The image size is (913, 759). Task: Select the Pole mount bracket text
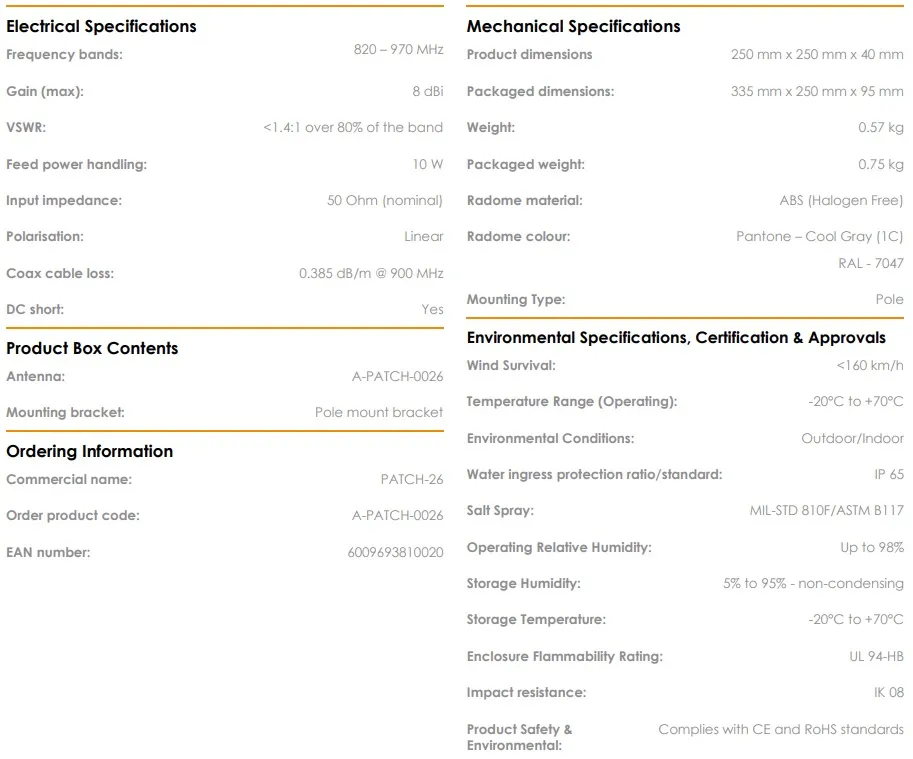click(378, 413)
